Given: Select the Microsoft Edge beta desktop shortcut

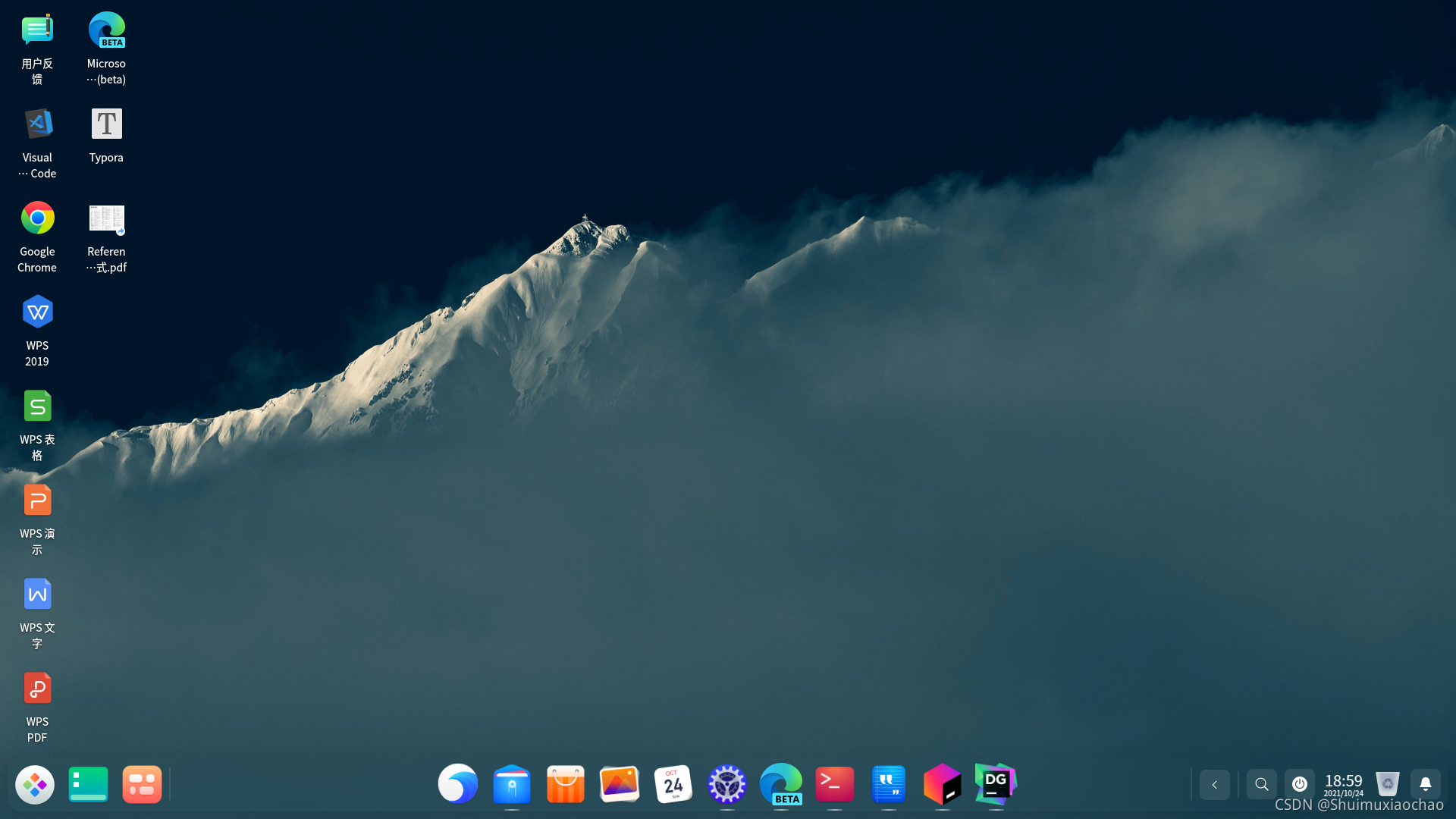Looking at the screenshot, I should (x=106, y=49).
